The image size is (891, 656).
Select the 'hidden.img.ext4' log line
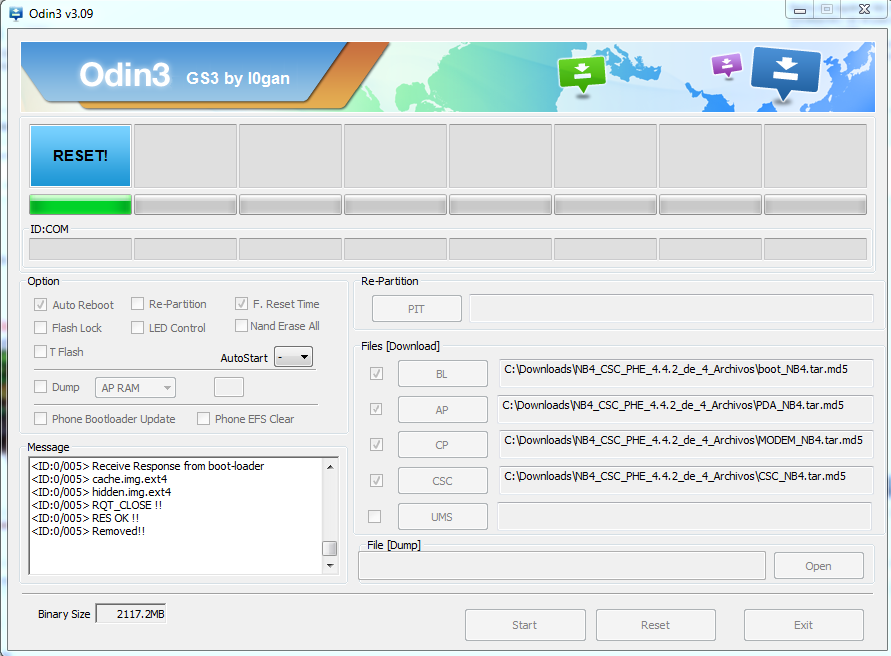tap(101, 492)
